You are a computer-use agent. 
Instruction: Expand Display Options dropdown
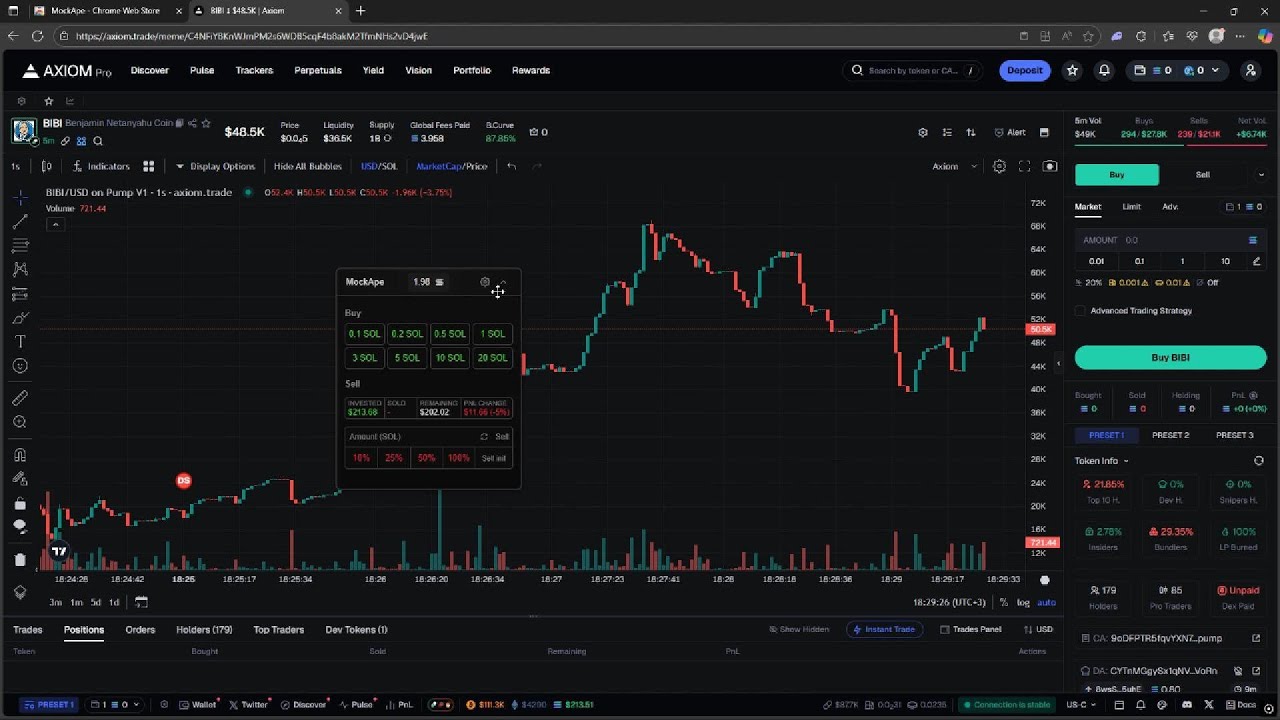pos(215,166)
